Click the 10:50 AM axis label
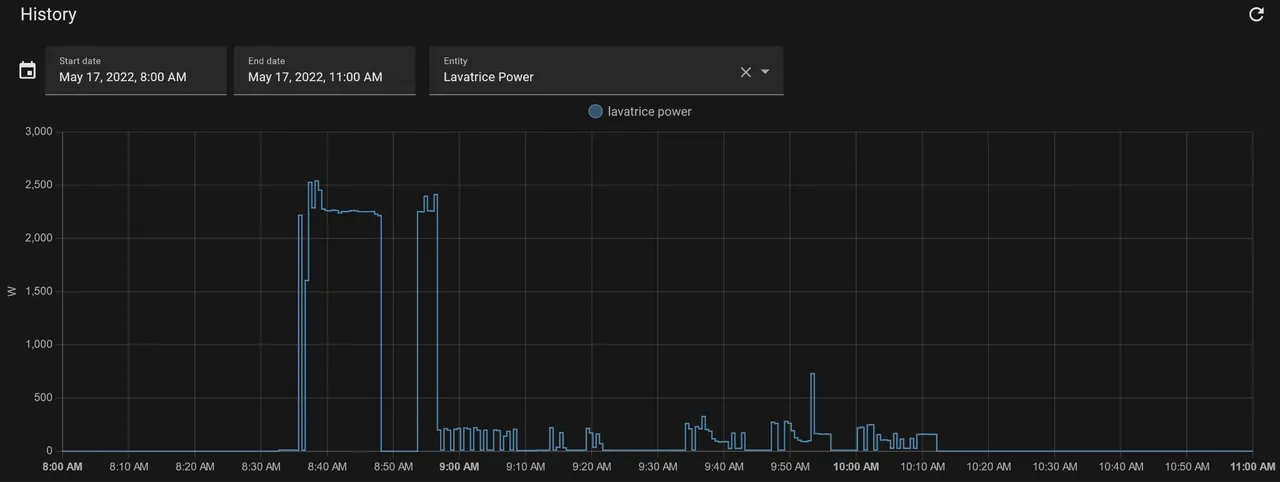The width and height of the screenshot is (1280, 482). pos(1186,466)
